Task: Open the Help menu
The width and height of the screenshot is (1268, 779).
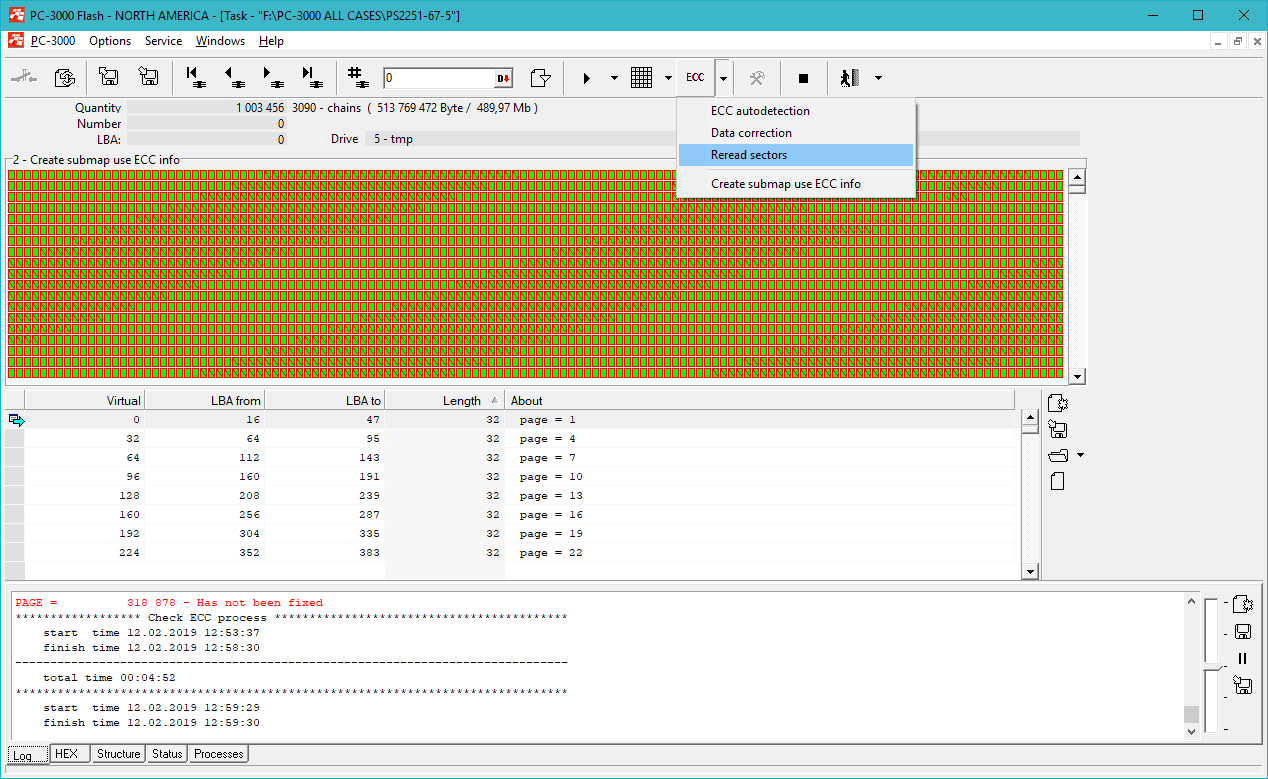Action: click(x=271, y=41)
